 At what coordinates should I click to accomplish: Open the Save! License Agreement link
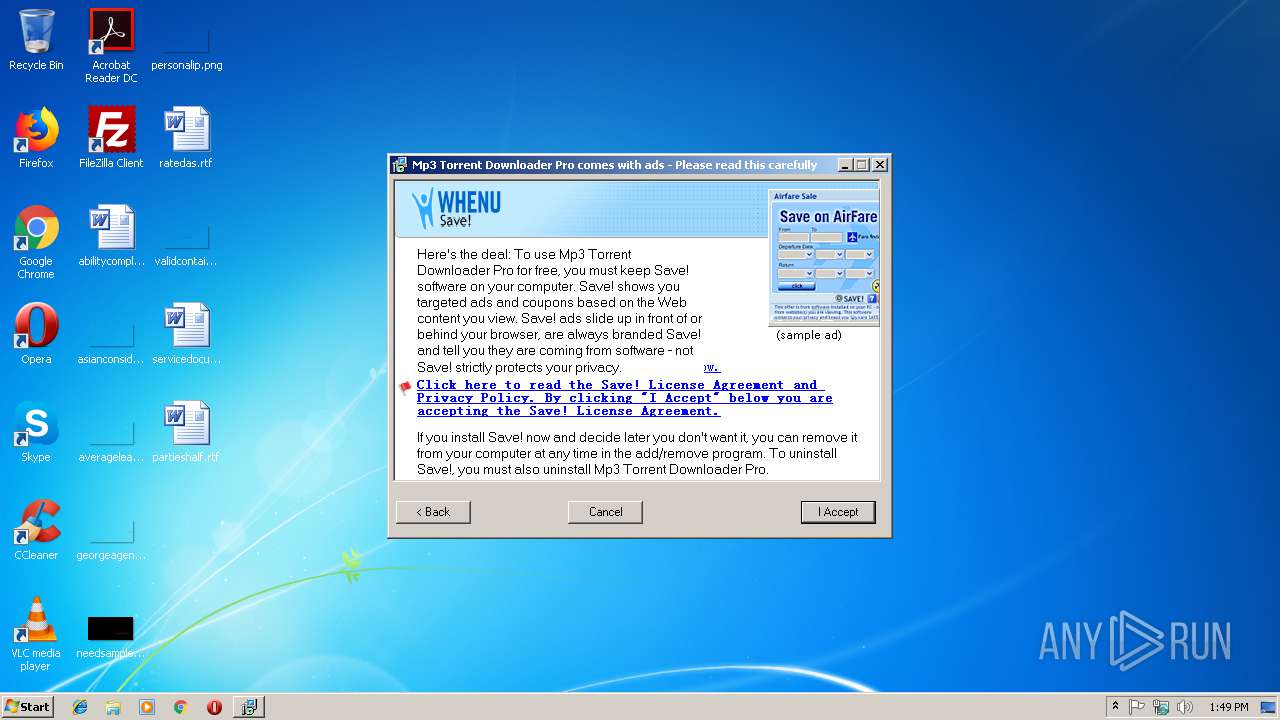624,398
